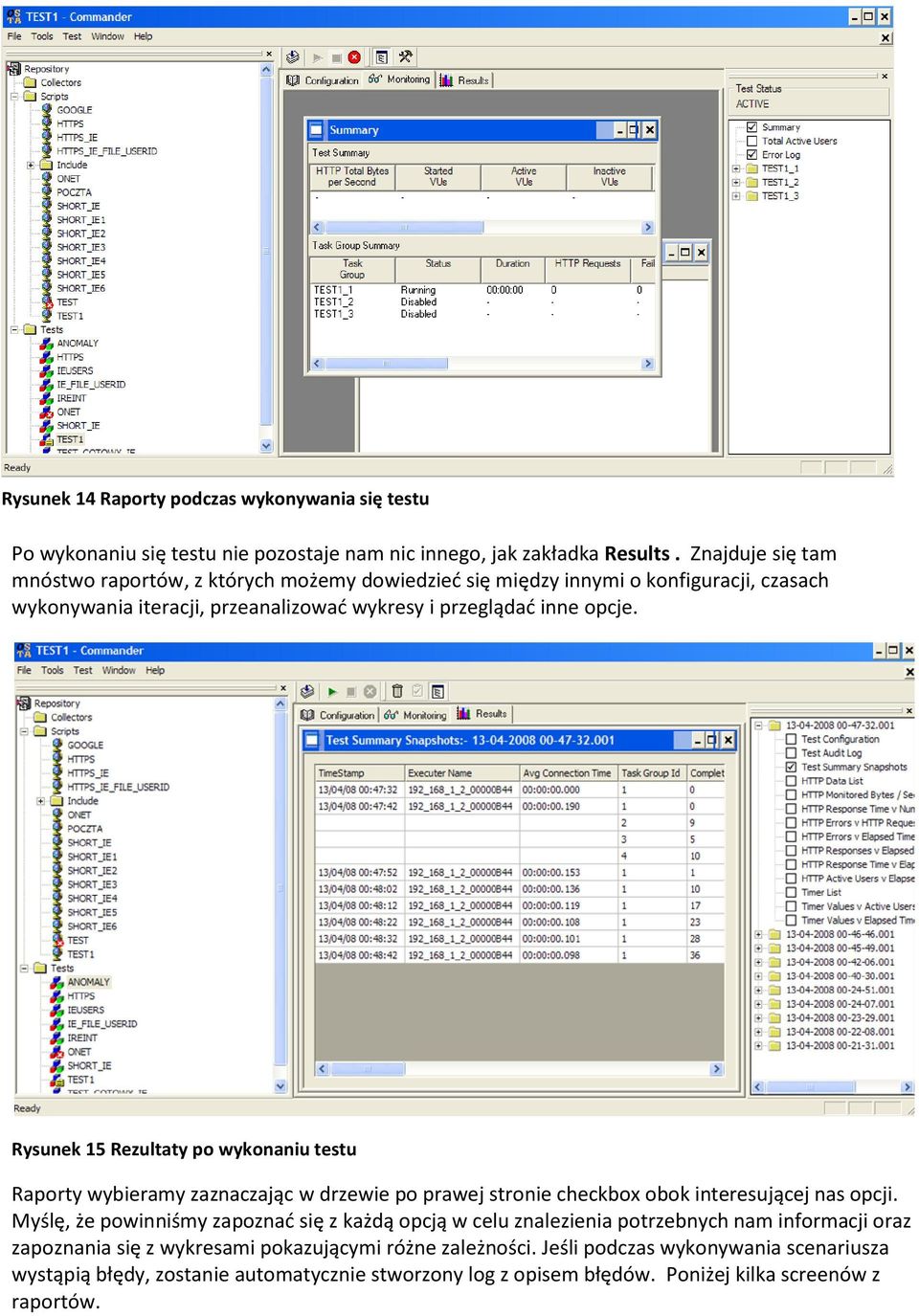
Task: Uncheck the Error Log checkbox
Action: (752, 154)
